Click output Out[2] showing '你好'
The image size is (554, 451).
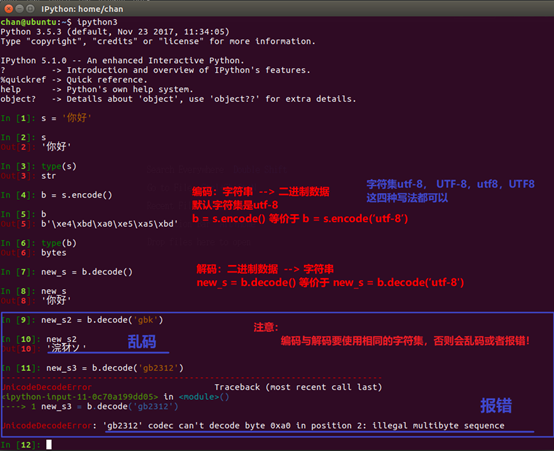(36, 147)
